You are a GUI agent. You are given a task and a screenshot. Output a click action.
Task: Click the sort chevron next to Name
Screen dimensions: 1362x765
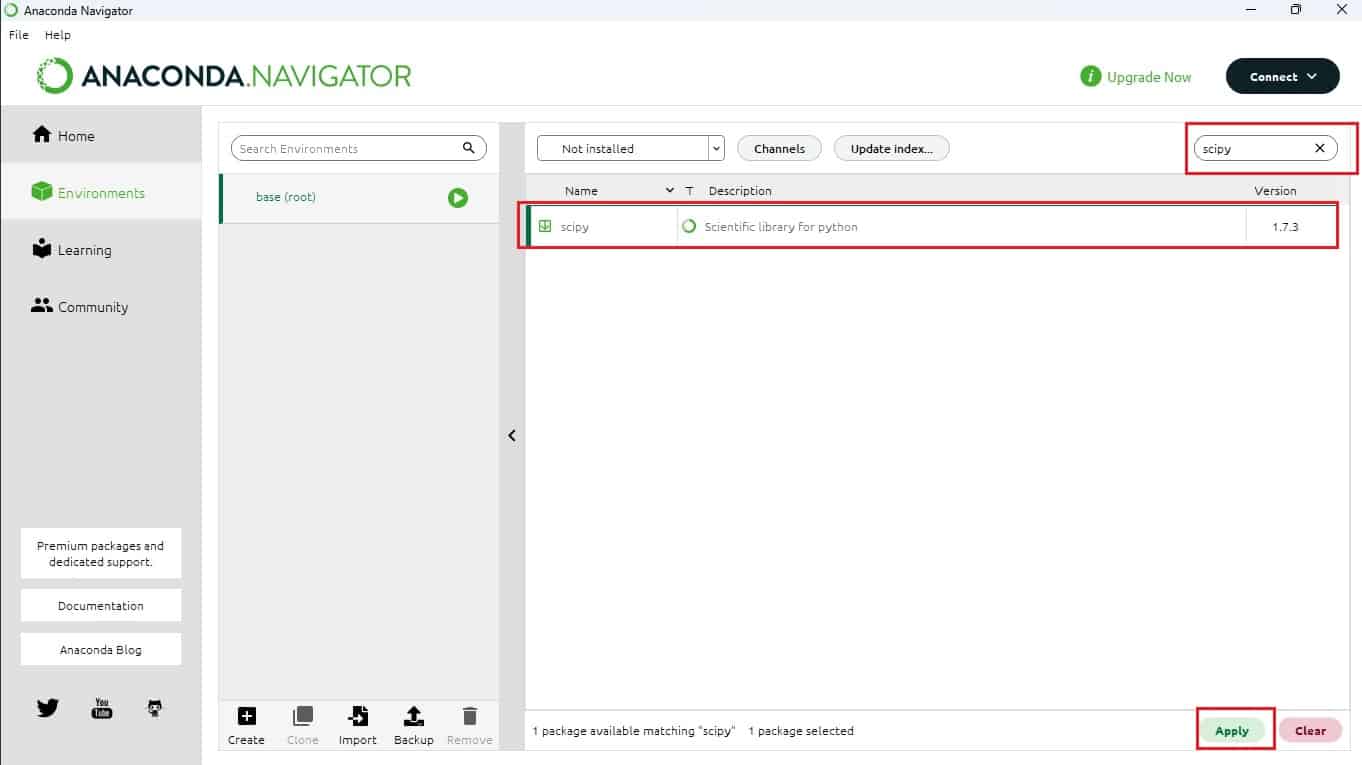[x=670, y=190]
